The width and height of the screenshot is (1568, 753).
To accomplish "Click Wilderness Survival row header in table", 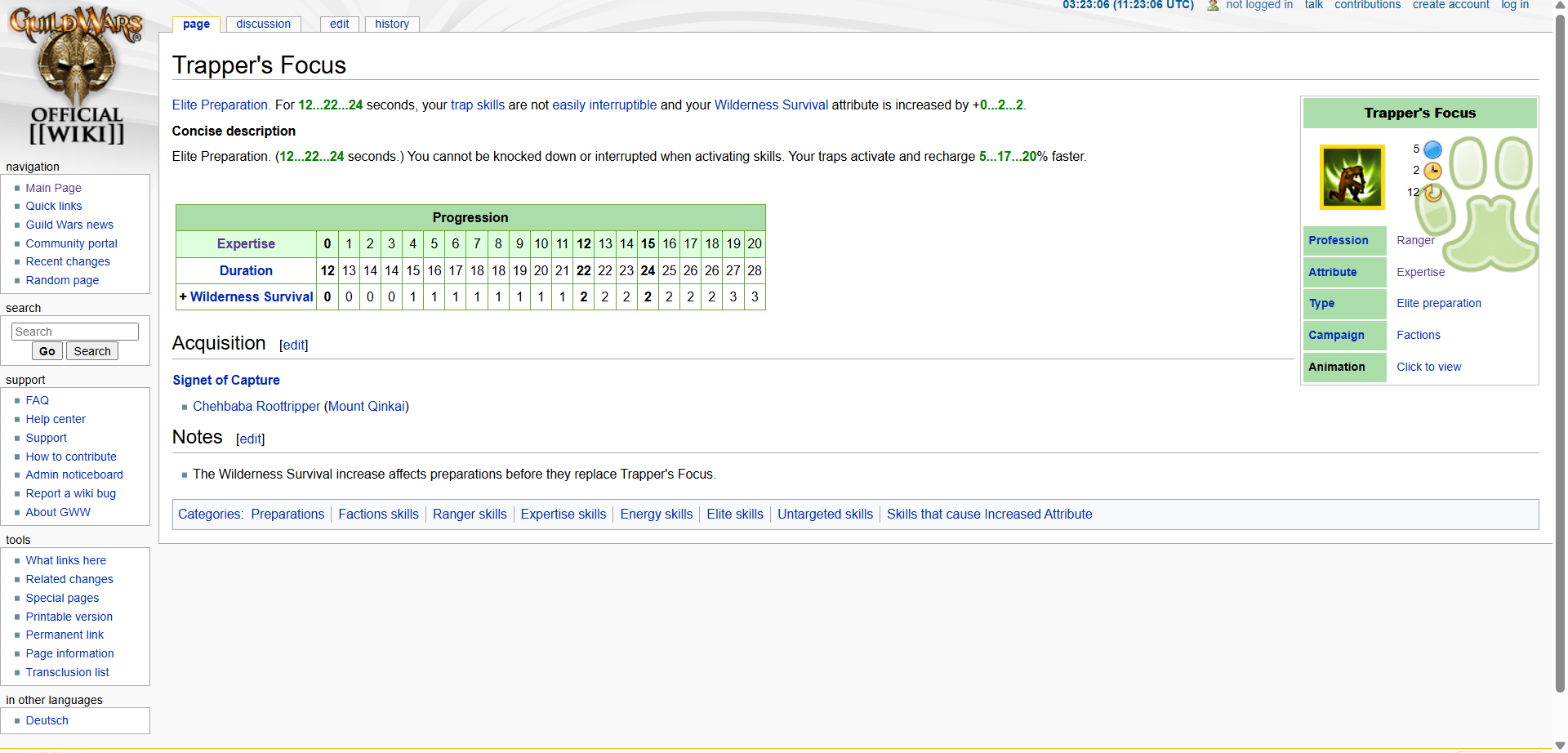I will [252, 296].
